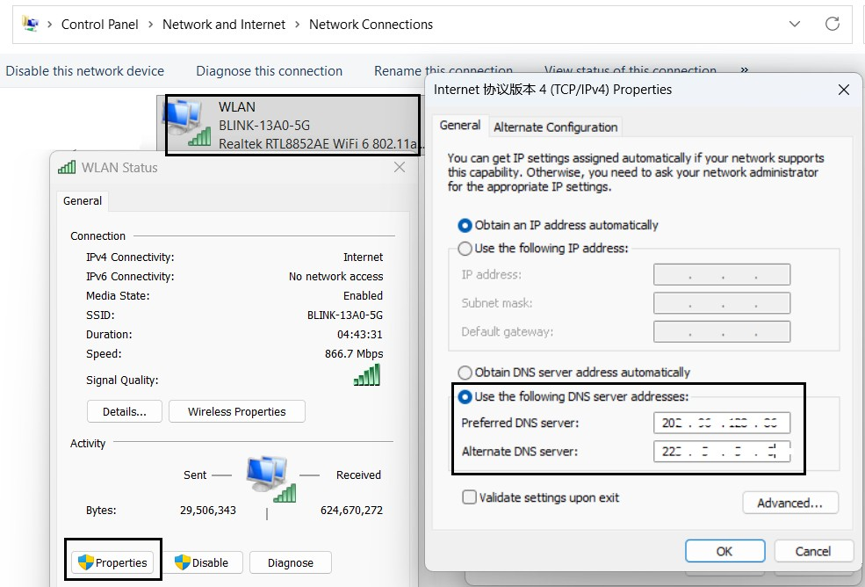Image resolution: width=865 pixels, height=587 pixels.
Task: Select Use the following DNS server addresses
Action: 573,397
